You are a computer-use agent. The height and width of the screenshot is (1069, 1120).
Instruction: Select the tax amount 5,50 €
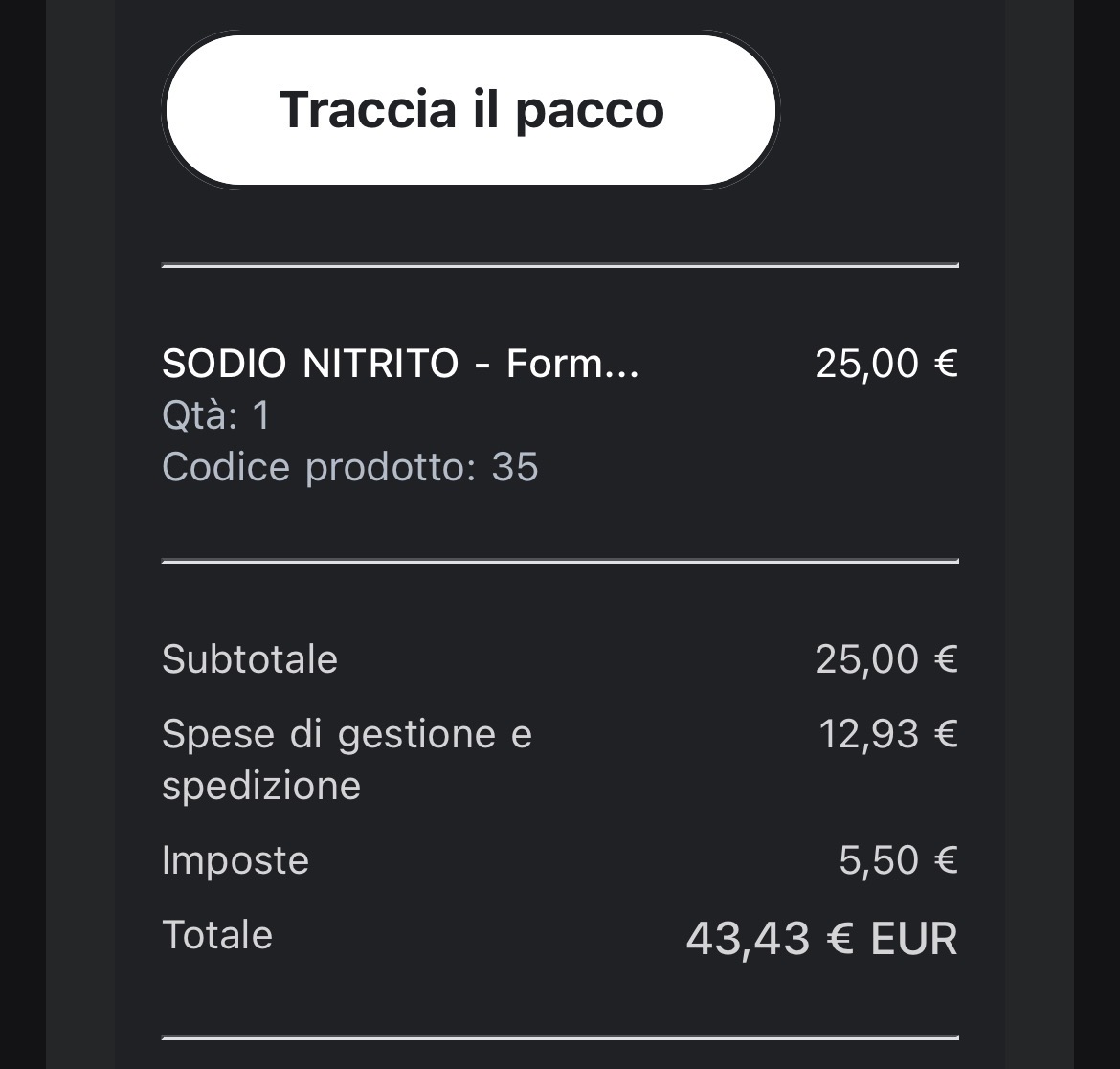898,860
